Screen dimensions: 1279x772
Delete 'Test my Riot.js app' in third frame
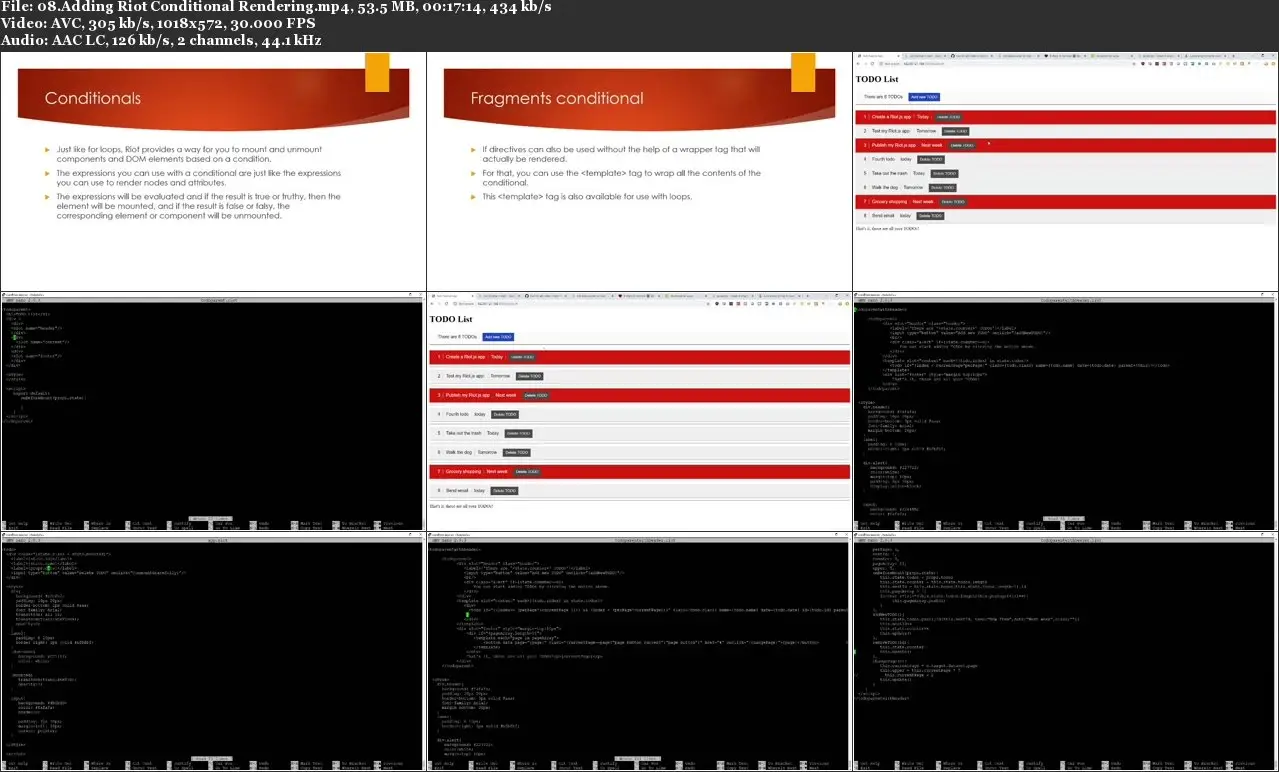[x=956, y=131]
